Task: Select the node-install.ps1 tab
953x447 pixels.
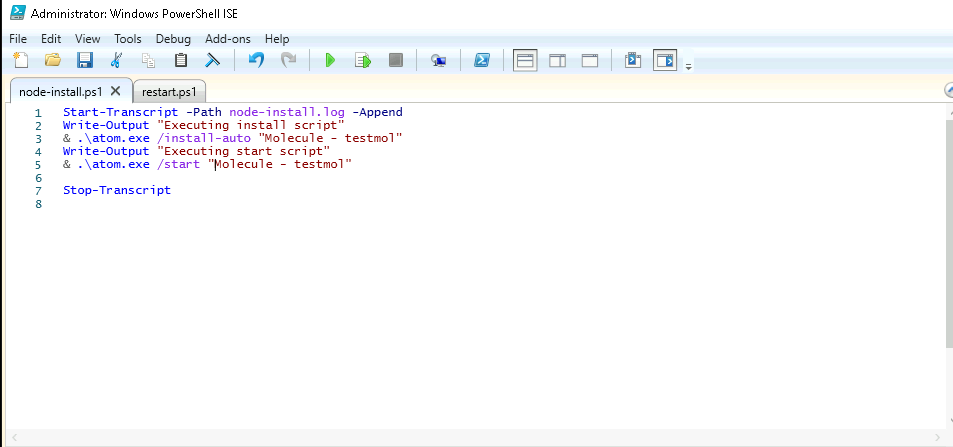Action: (61, 92)
